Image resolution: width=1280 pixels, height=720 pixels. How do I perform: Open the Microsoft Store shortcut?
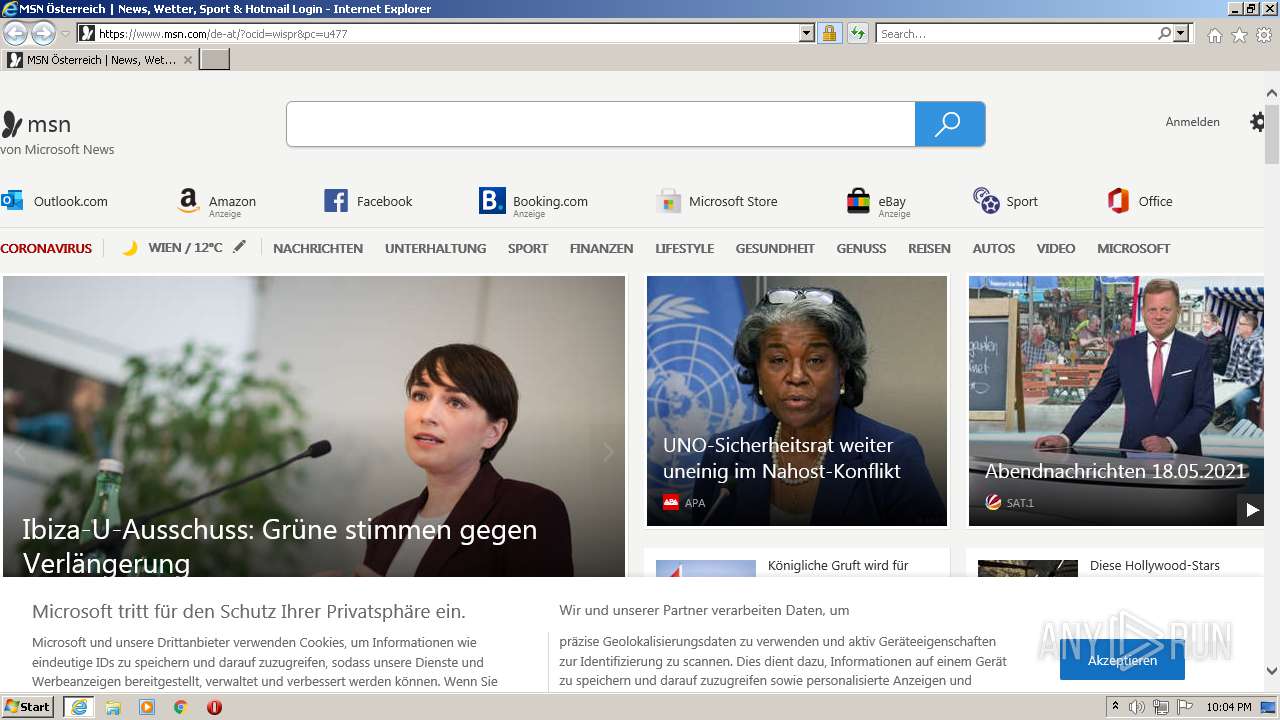(x=717, y=201)
